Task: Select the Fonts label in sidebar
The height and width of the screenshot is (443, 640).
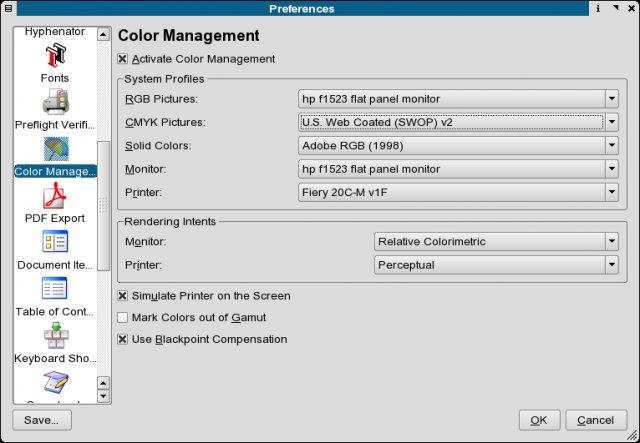Action: point(55,78)
